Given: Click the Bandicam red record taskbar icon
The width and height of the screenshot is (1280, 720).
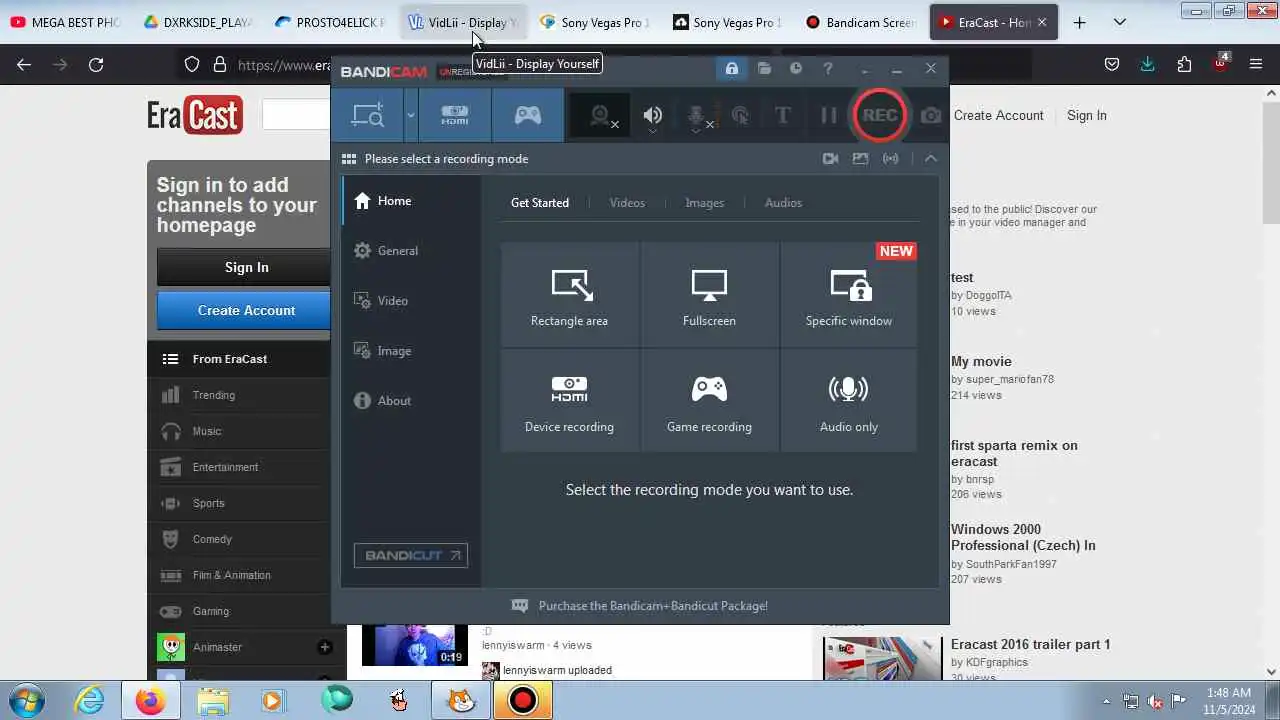Looking at the screenshot, I should (522, 700).
